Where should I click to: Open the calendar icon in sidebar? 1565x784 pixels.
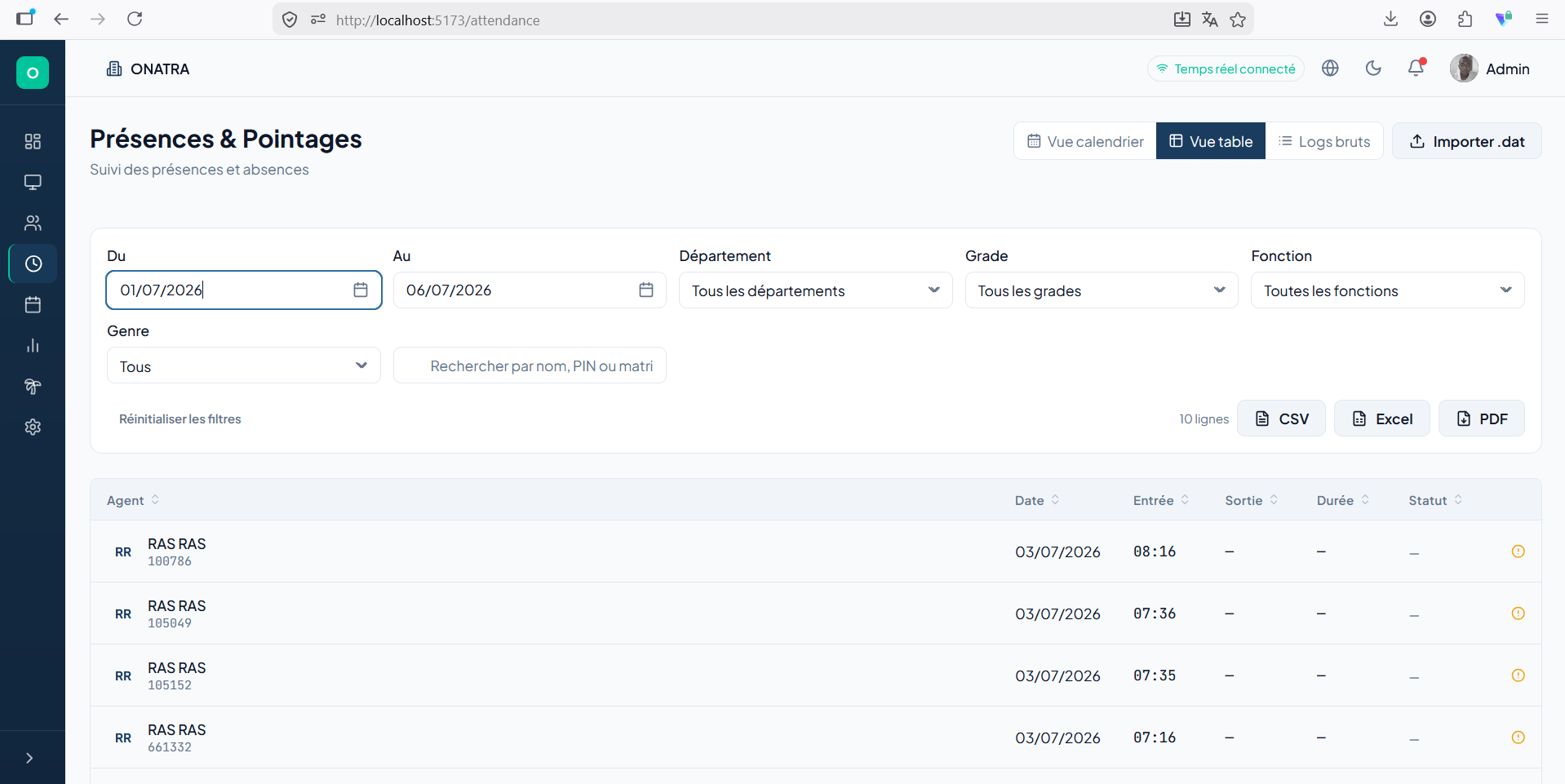click(33, 304)
